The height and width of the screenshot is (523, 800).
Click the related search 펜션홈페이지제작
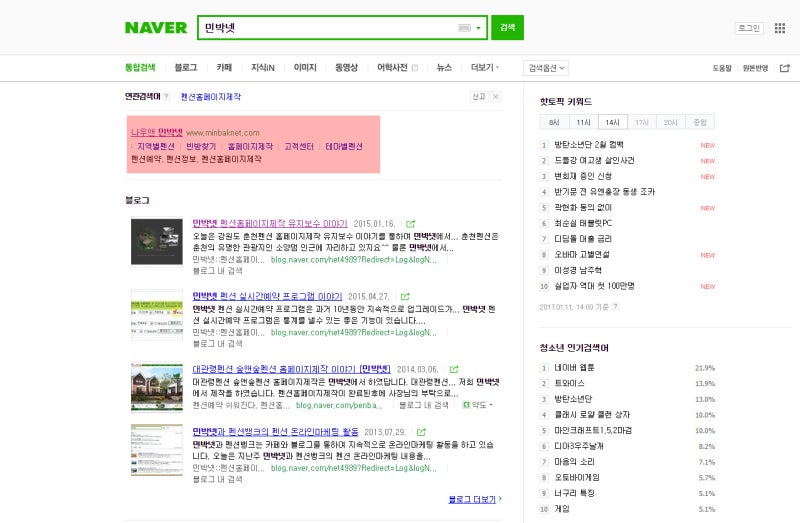coord(211,96)
